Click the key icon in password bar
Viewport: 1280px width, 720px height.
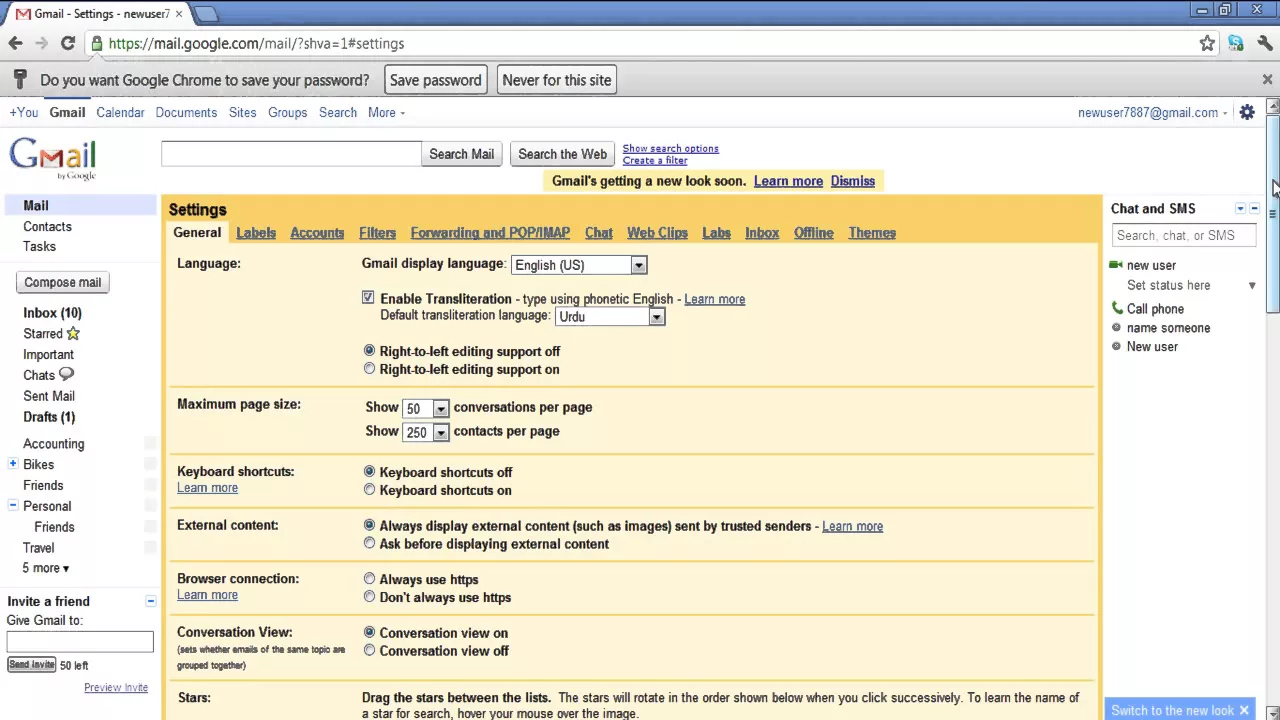(x=18, y=80)
